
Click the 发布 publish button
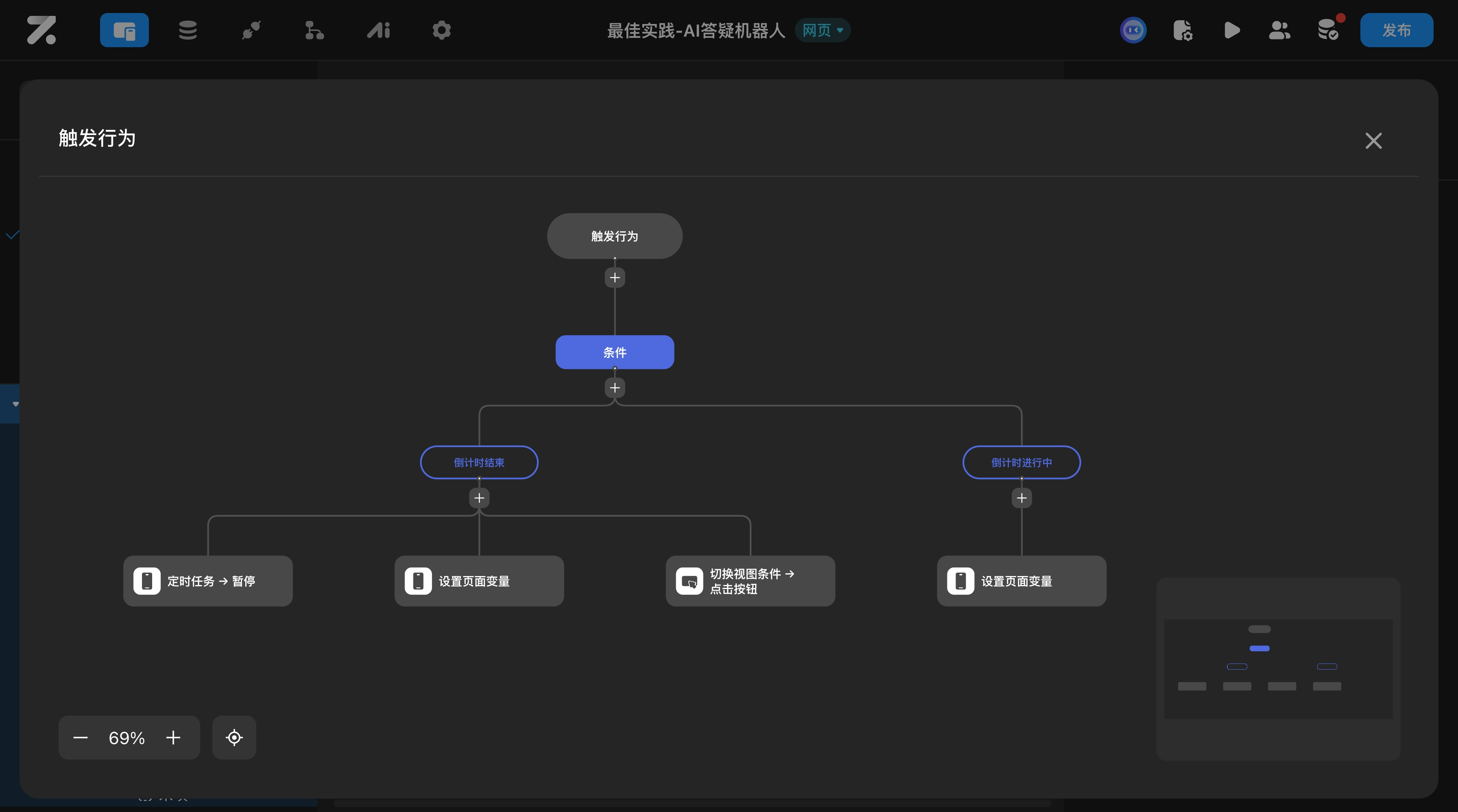coord(1396,30)
